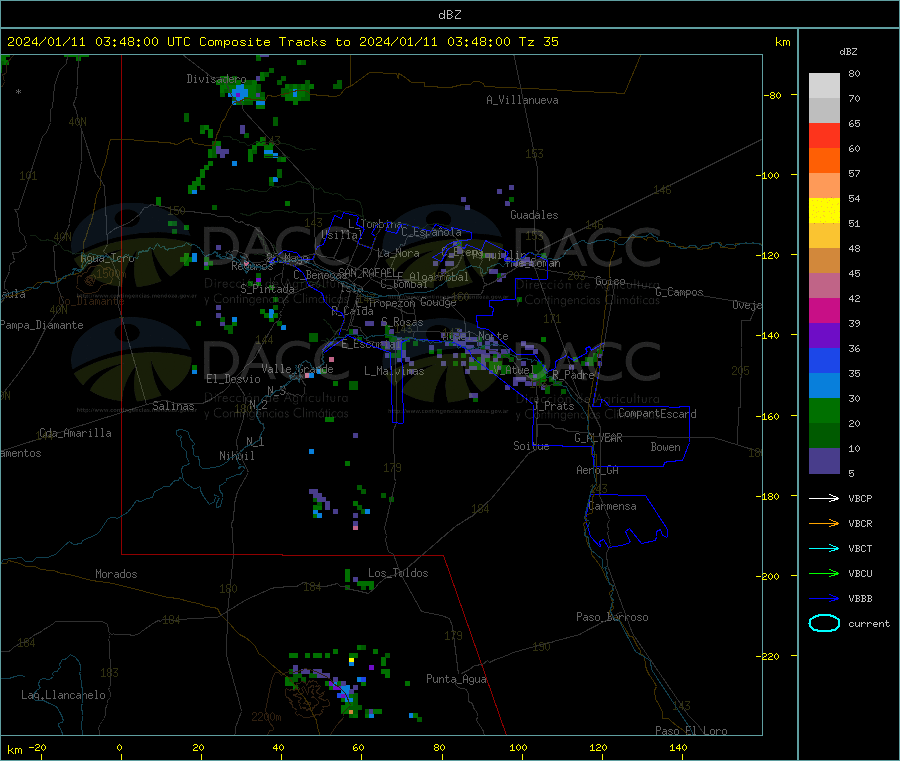The height and width of the screenshot is (761, 900).
Task: Click the CompantEscand map label
Action: tap(657, 413)
